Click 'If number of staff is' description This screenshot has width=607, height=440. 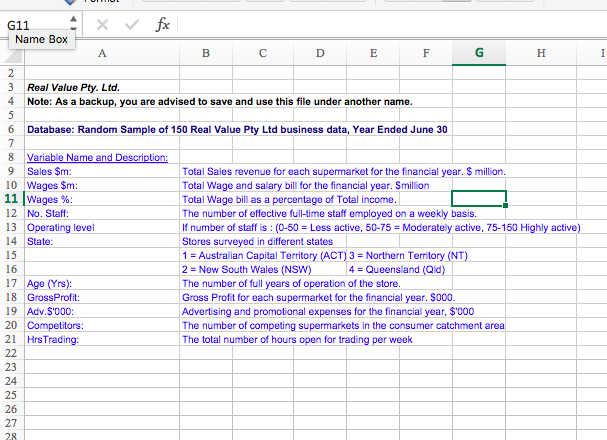(x=381, y=227)
